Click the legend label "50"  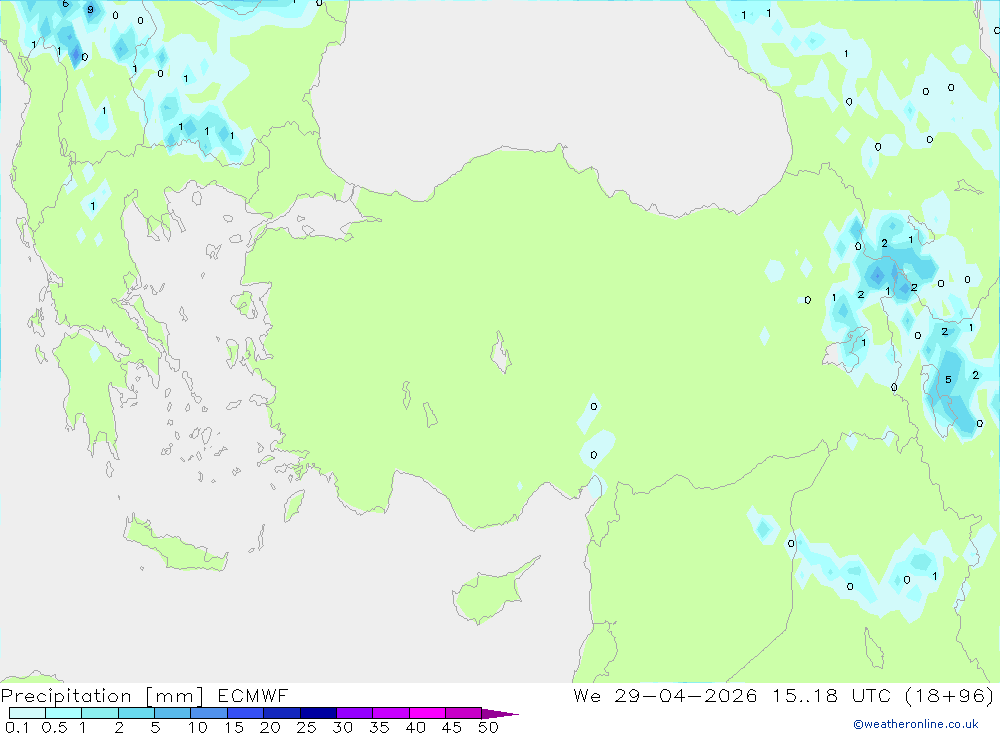tap(488, 727)
